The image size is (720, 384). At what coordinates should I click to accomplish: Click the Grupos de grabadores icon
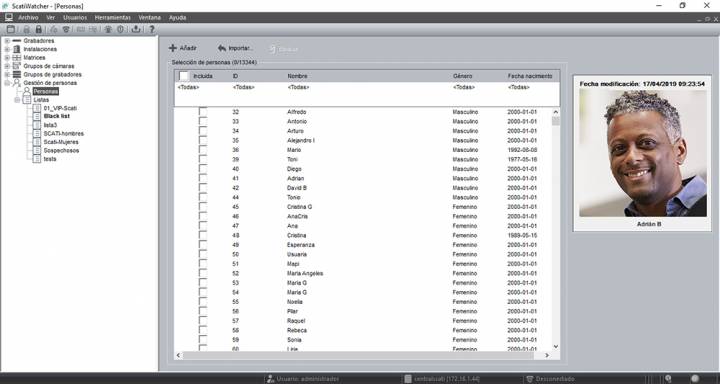click(x=17, y=74)
